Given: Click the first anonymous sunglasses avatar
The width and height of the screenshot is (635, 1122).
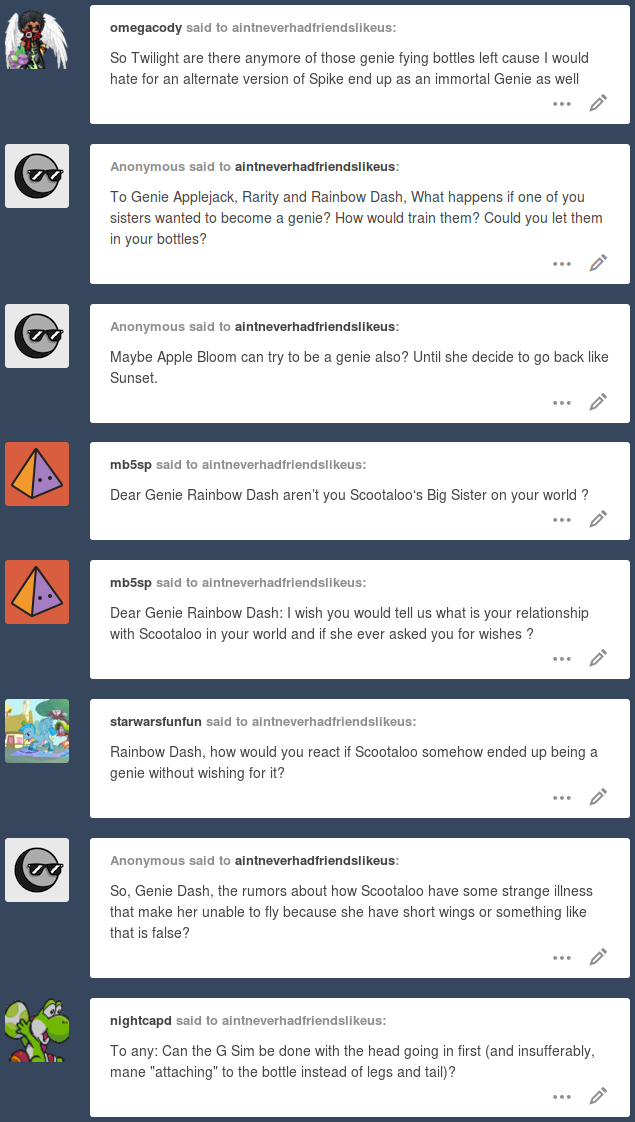Looking at the screenshot, I should (37, 176).
